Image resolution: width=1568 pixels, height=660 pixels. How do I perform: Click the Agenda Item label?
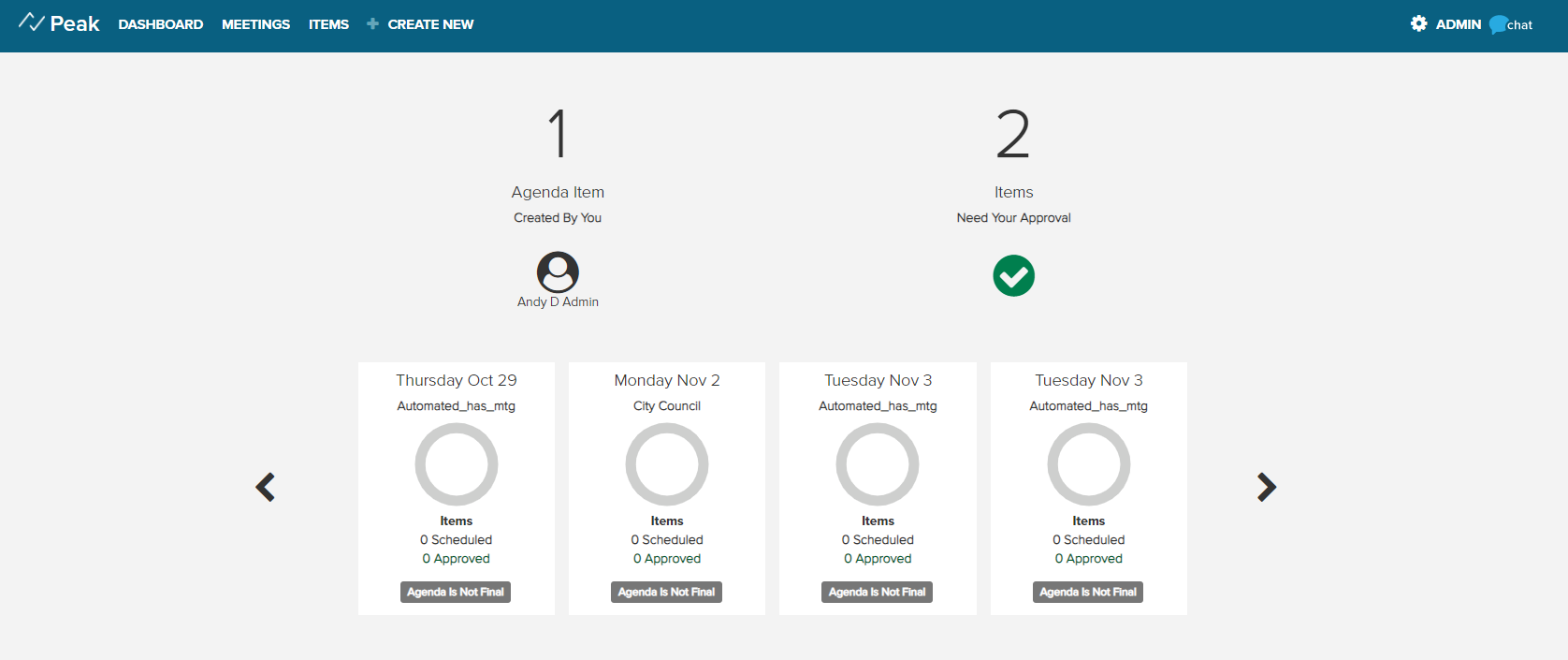coord(558,192)
